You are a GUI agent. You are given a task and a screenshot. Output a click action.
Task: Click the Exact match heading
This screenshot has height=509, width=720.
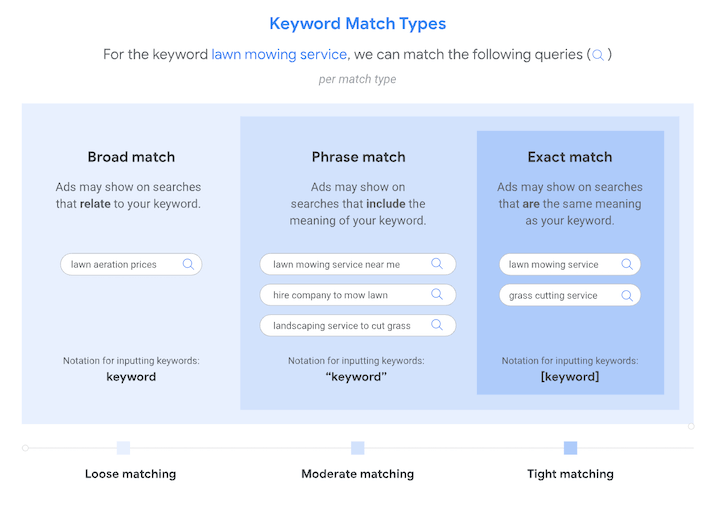(x=570, y=157)
